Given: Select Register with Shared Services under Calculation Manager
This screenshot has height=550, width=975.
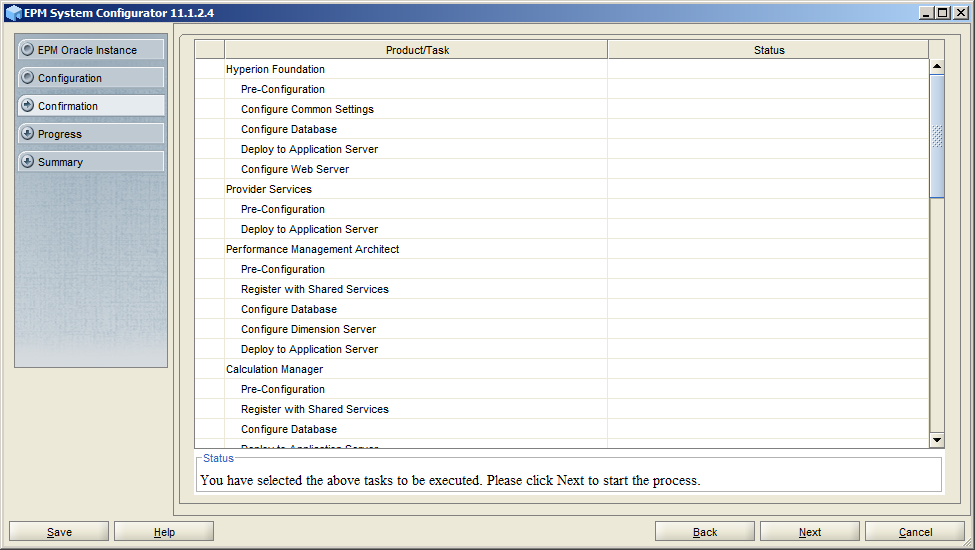Looking at the screenshot, I should click(x=562, y=409).
